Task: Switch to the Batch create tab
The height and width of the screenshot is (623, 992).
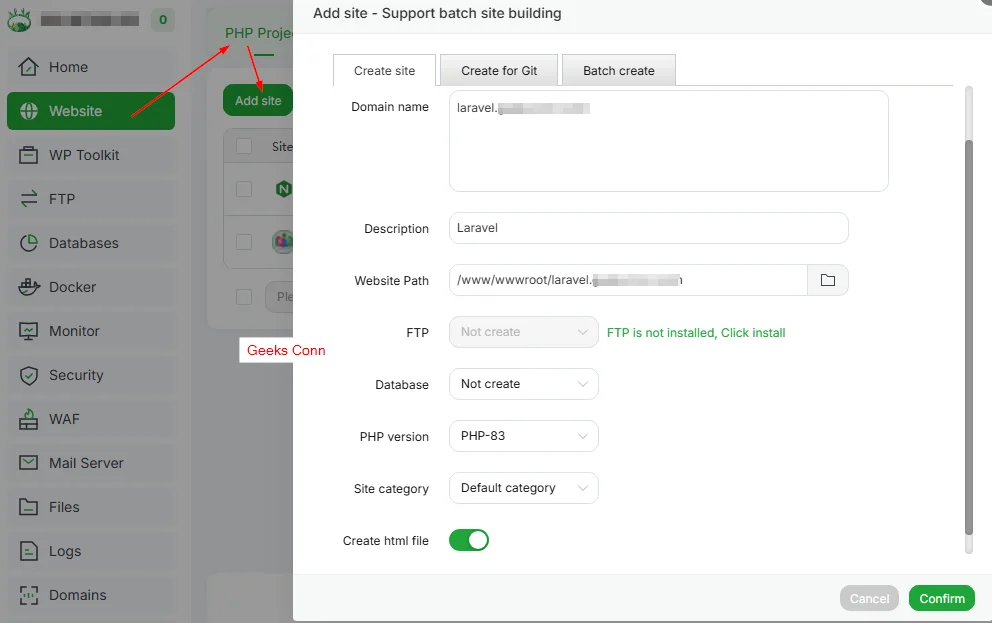Action: click(x=618, y=70)
